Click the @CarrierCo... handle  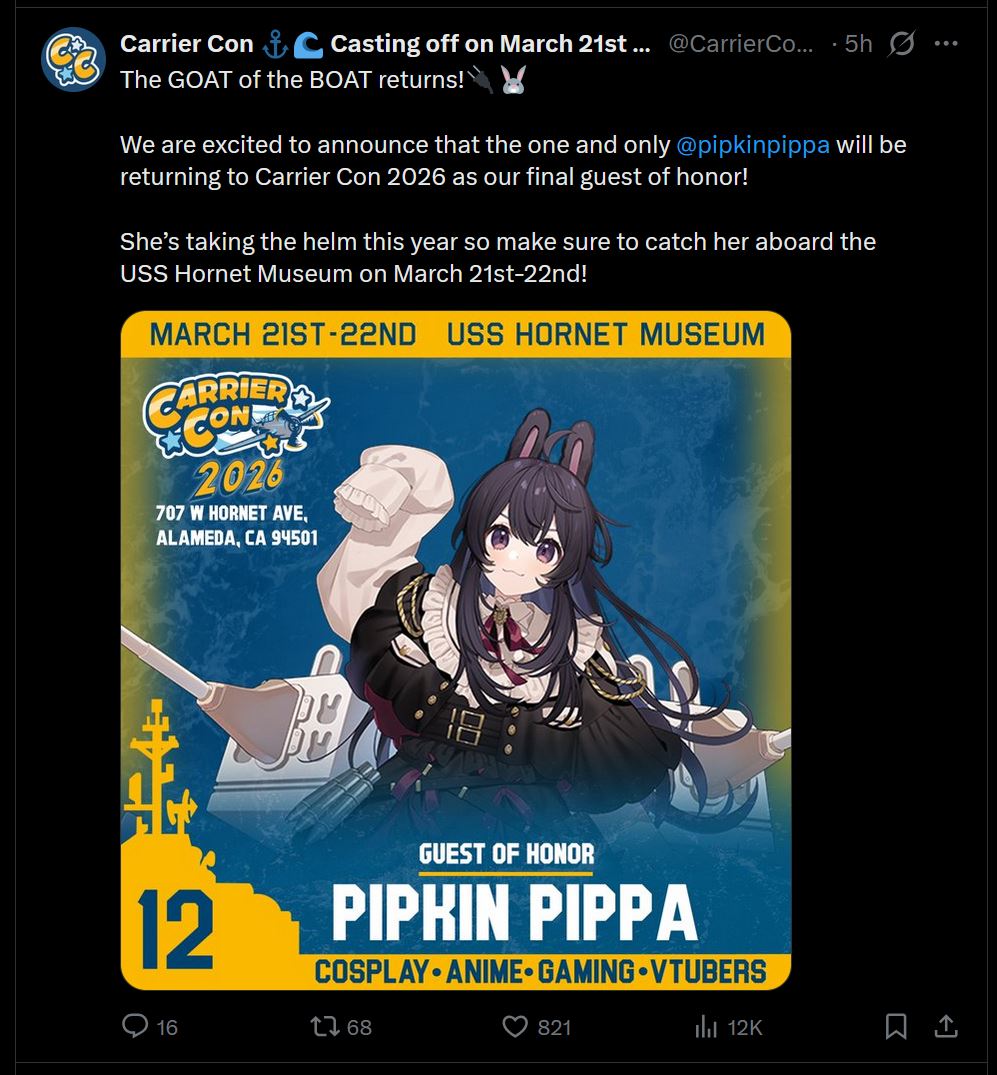[x=741, y=44]
